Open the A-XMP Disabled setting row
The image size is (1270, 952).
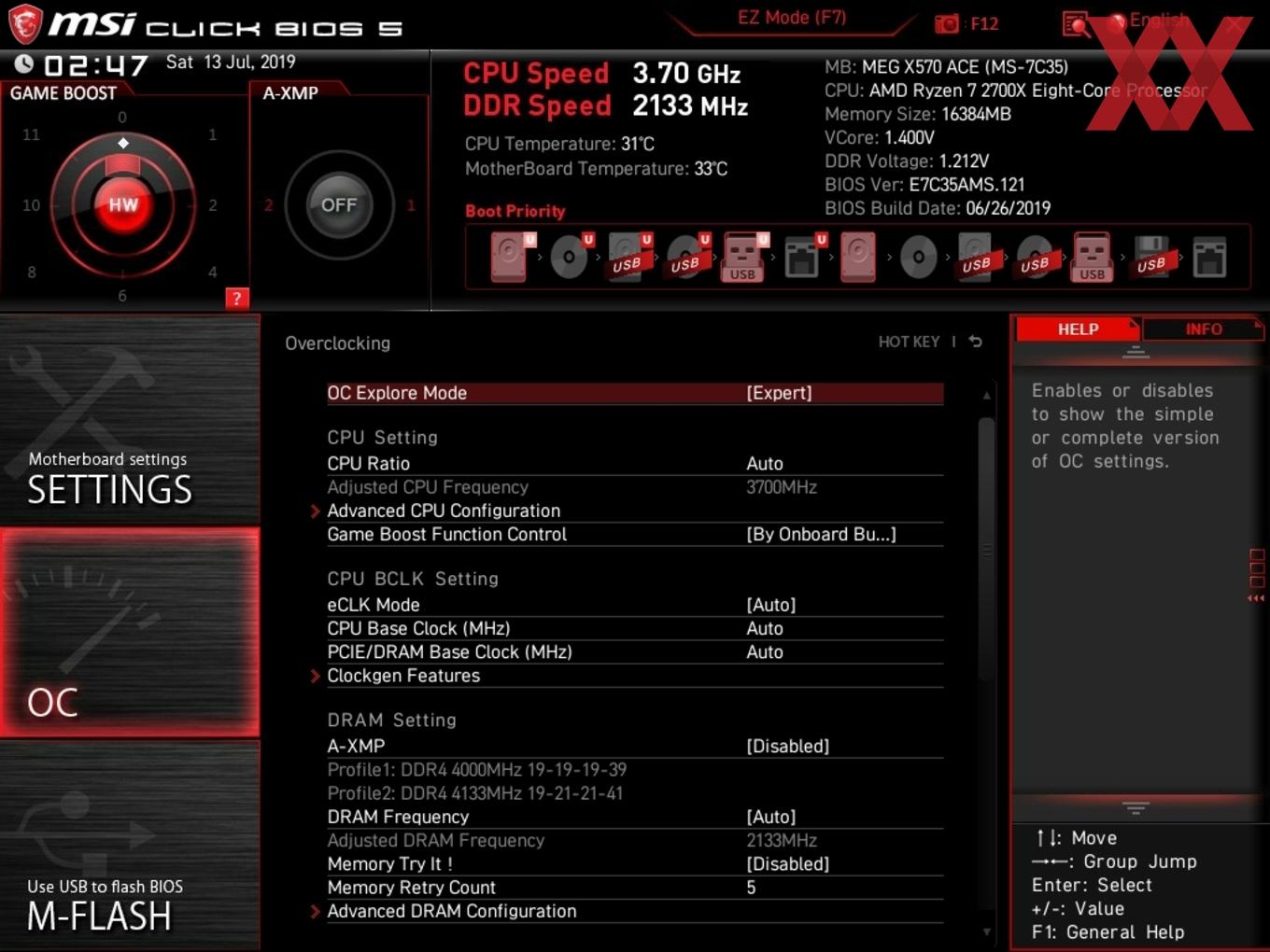(x=635, y=746)
